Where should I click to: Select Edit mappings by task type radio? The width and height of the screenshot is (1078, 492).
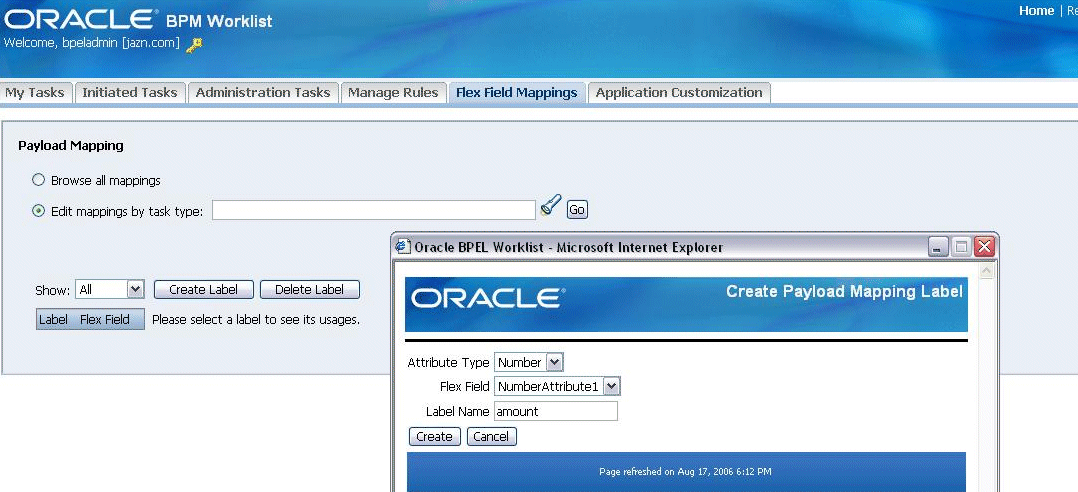click(38, 211)
